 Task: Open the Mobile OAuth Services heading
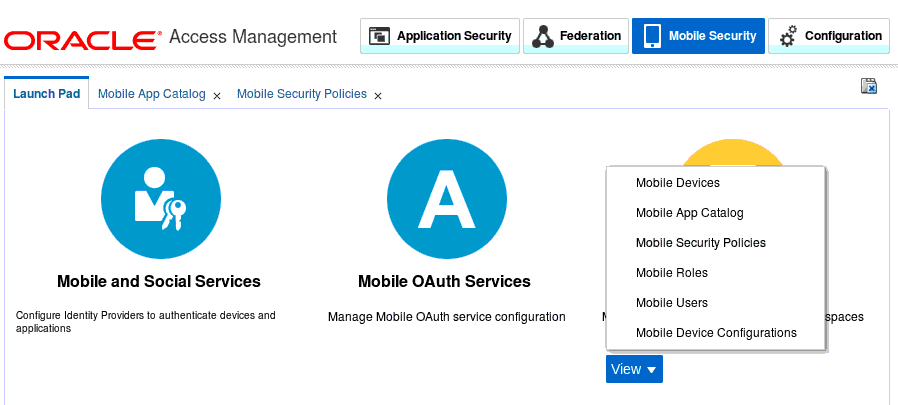[x=444, y=282]
